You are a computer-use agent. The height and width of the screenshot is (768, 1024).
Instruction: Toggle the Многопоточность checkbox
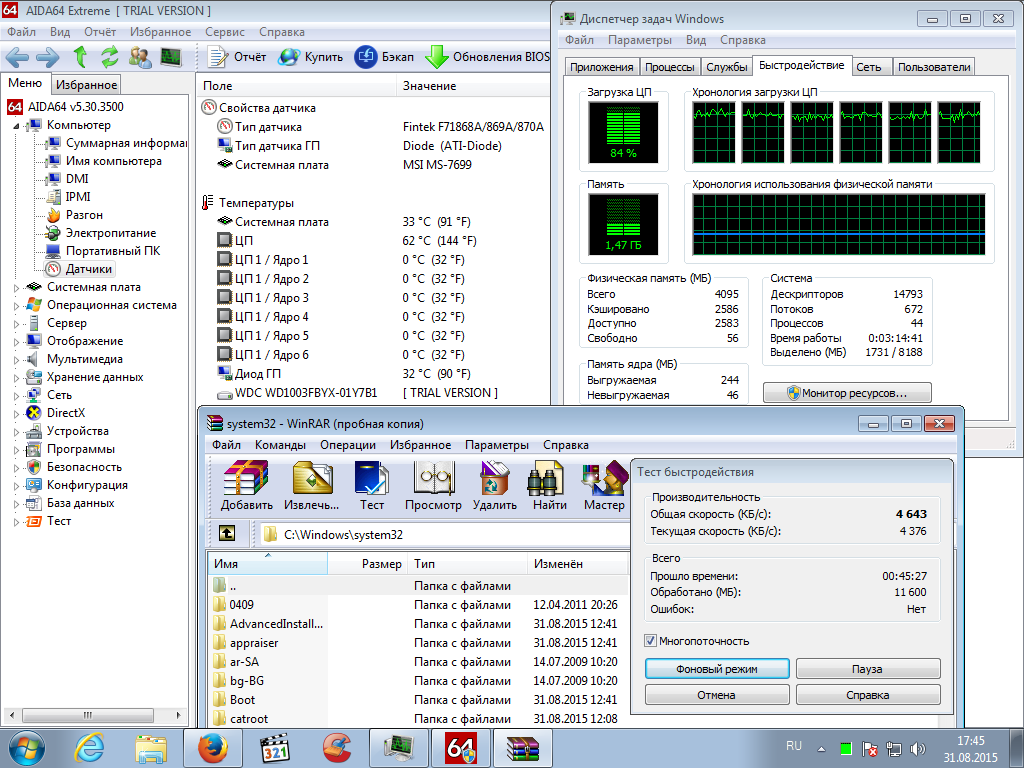coord(650,641)
